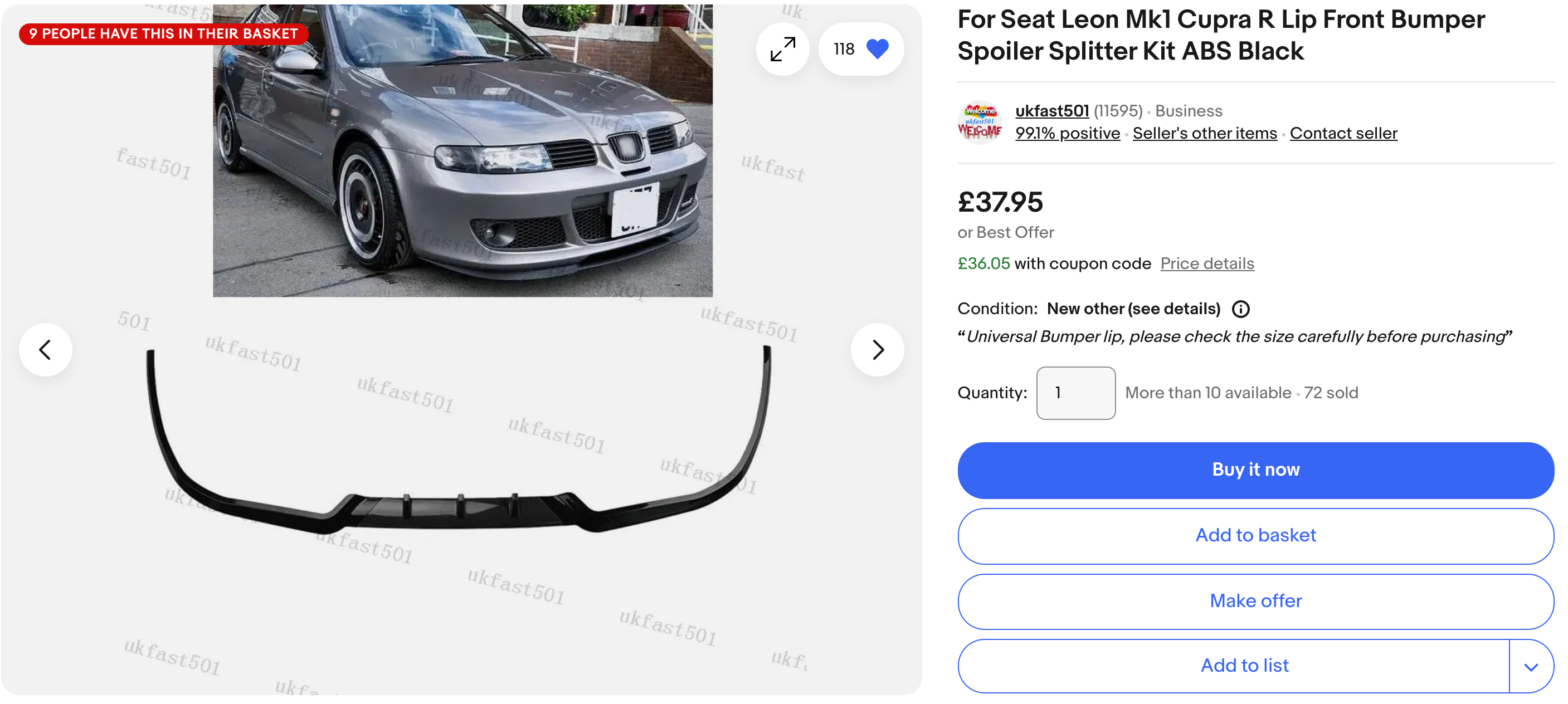
Task: Open the ukfast501 seller profile link
Action: 1051,111
